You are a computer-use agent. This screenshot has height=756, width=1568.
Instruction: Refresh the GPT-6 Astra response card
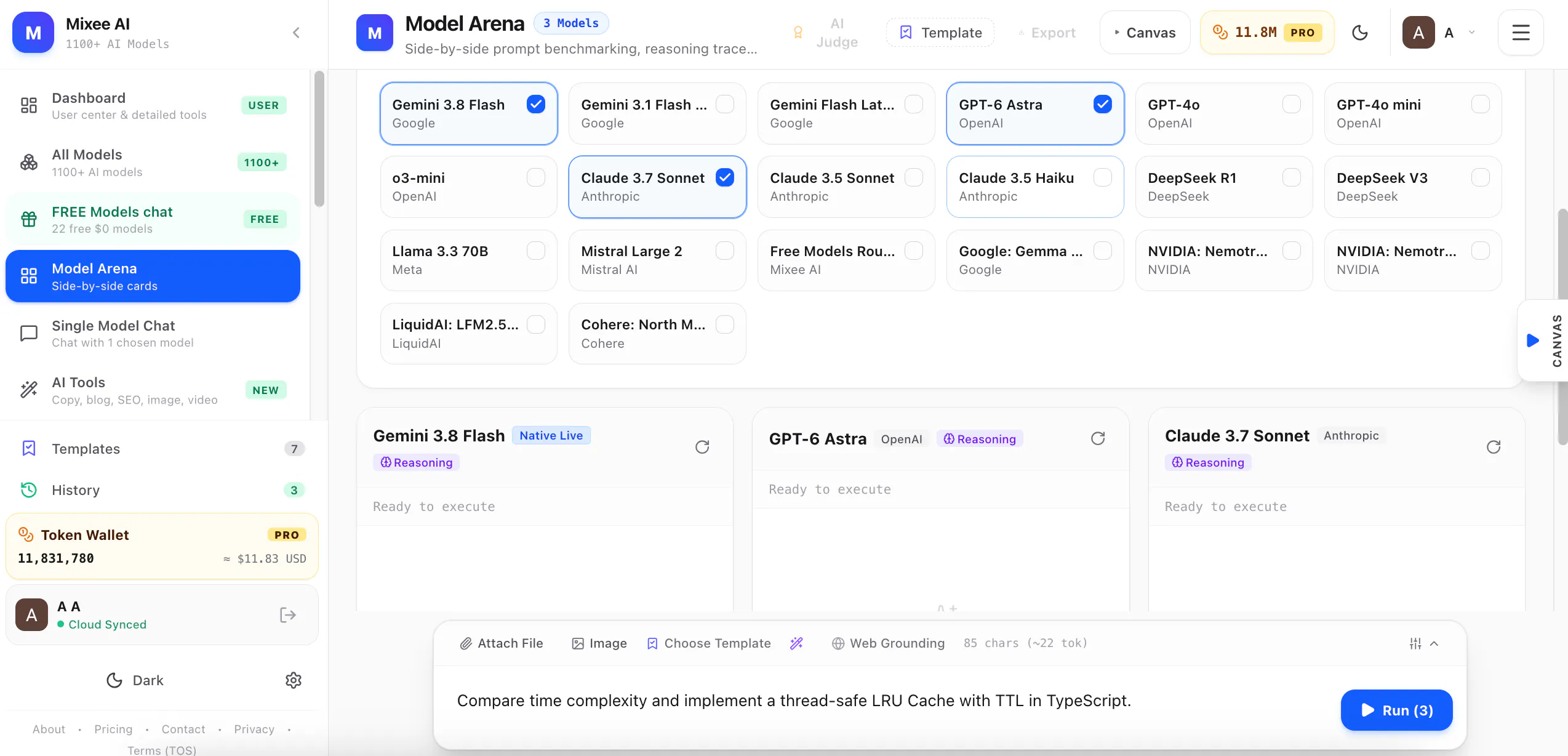1098,438
